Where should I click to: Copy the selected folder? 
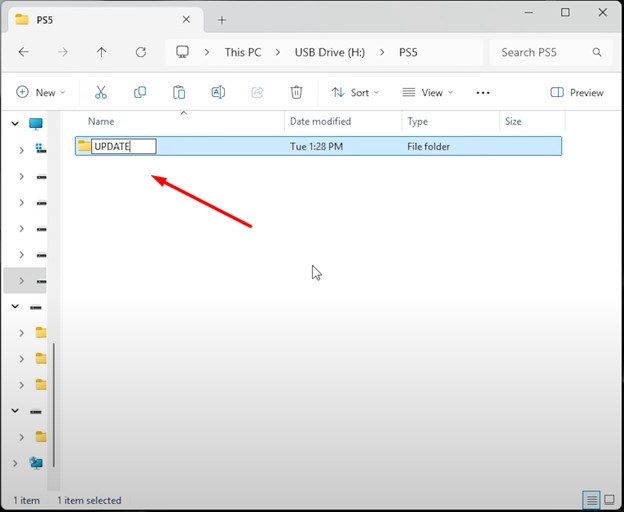coord(140,92)
